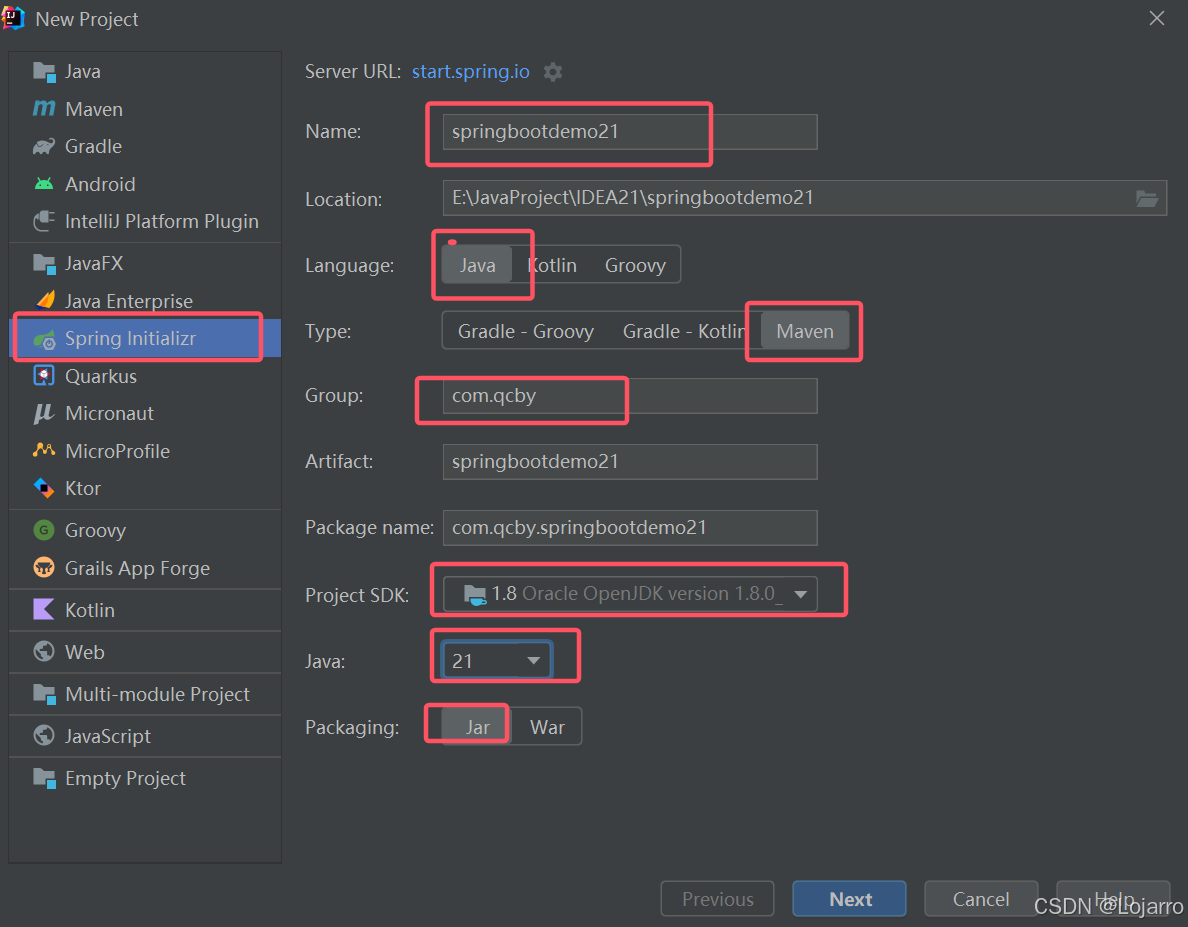This screenshot has width=1188, height=927.
Task: Select Android generator in sidebar
Action: [x=145, y=184]
